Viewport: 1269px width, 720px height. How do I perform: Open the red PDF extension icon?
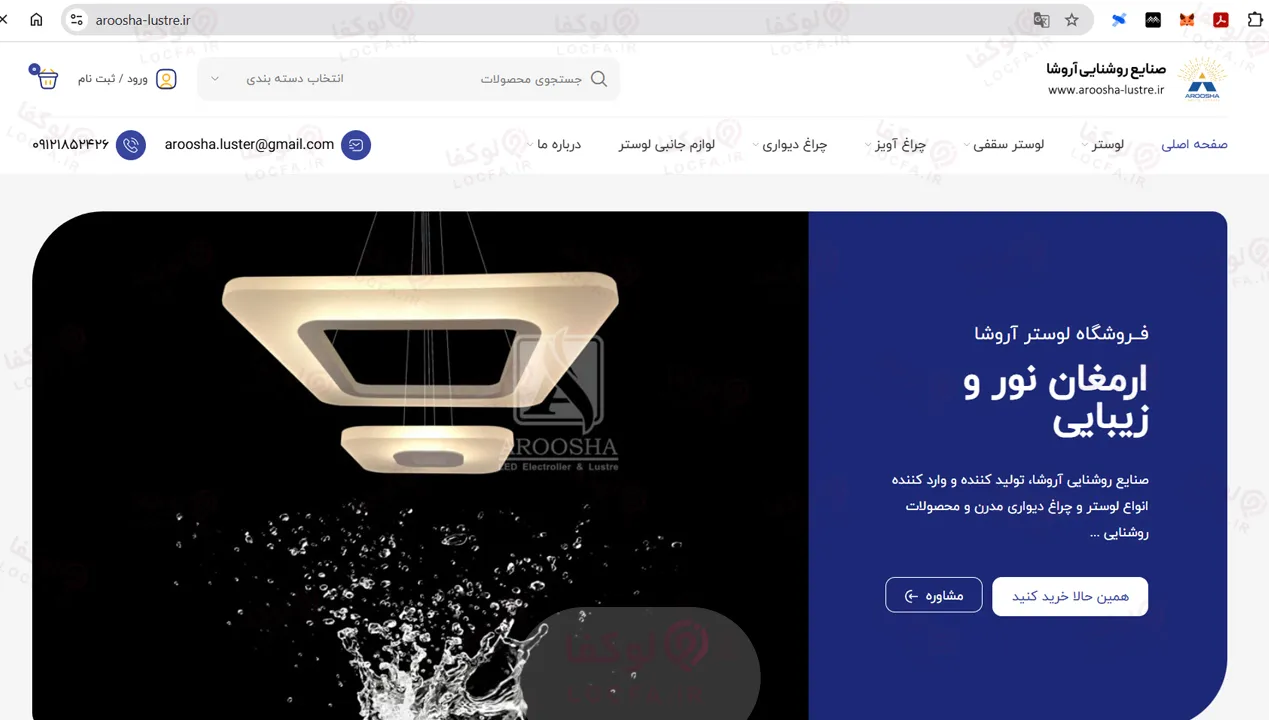[x=1221, y=20]
